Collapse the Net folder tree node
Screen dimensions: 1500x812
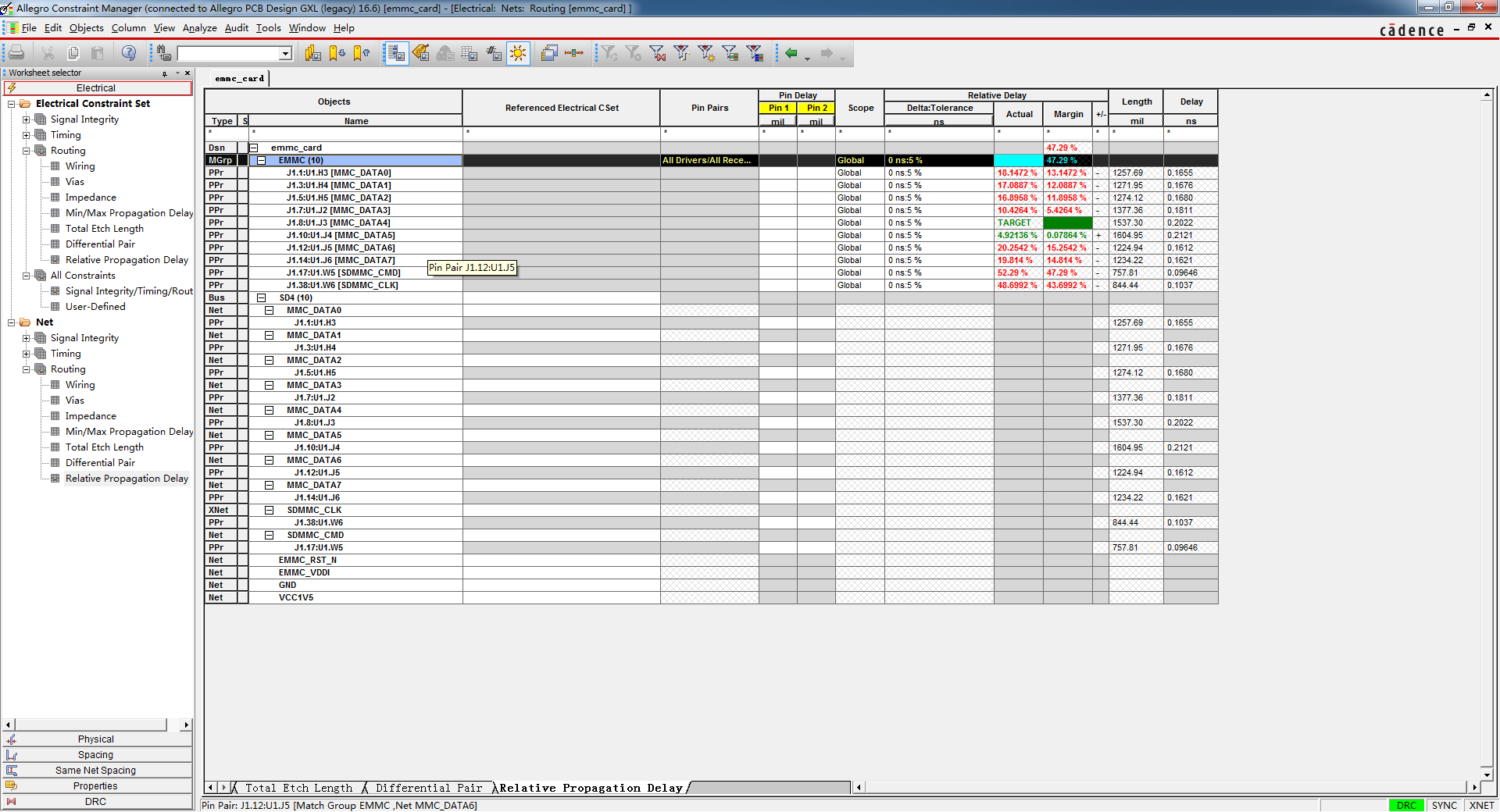coord(11,322)
